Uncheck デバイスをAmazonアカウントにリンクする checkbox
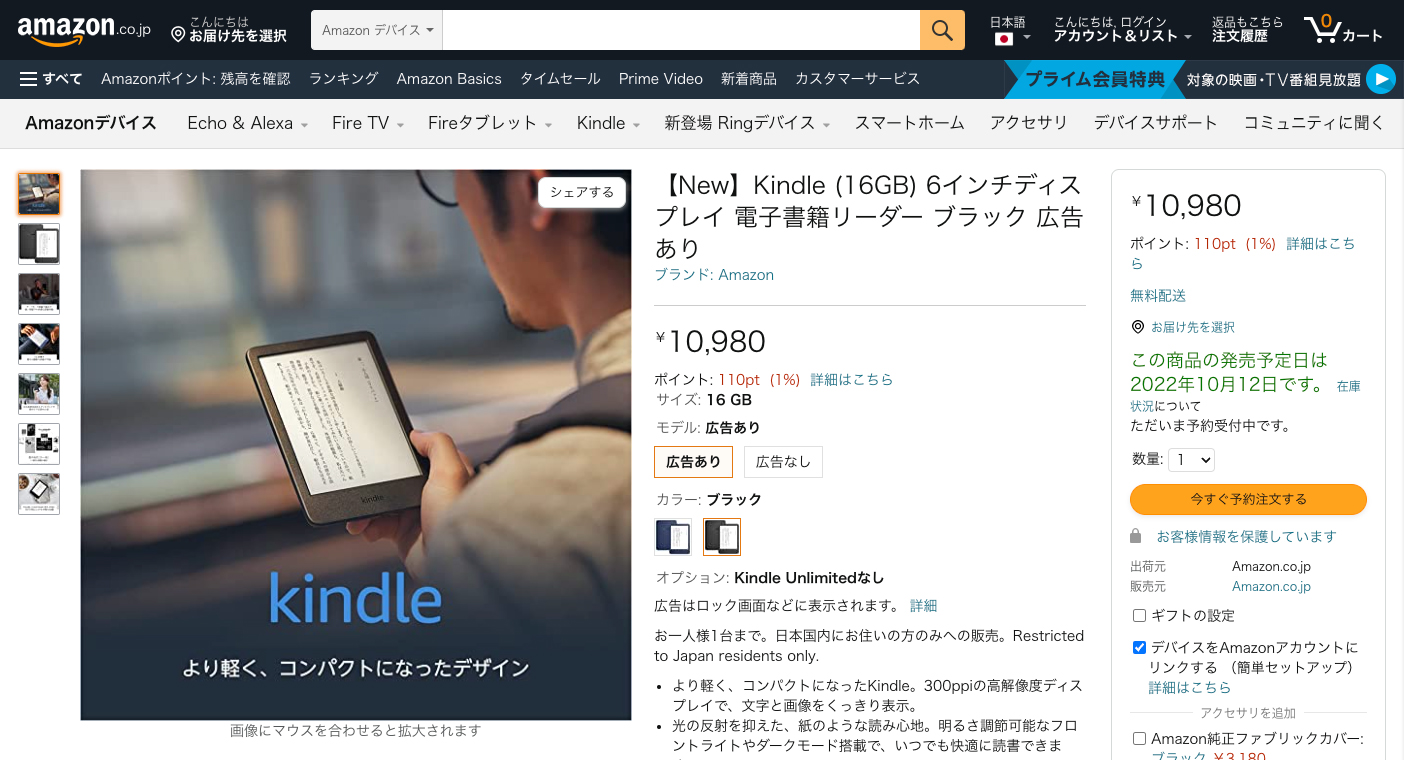The image size is (1404, 760). pos(1139,647)
